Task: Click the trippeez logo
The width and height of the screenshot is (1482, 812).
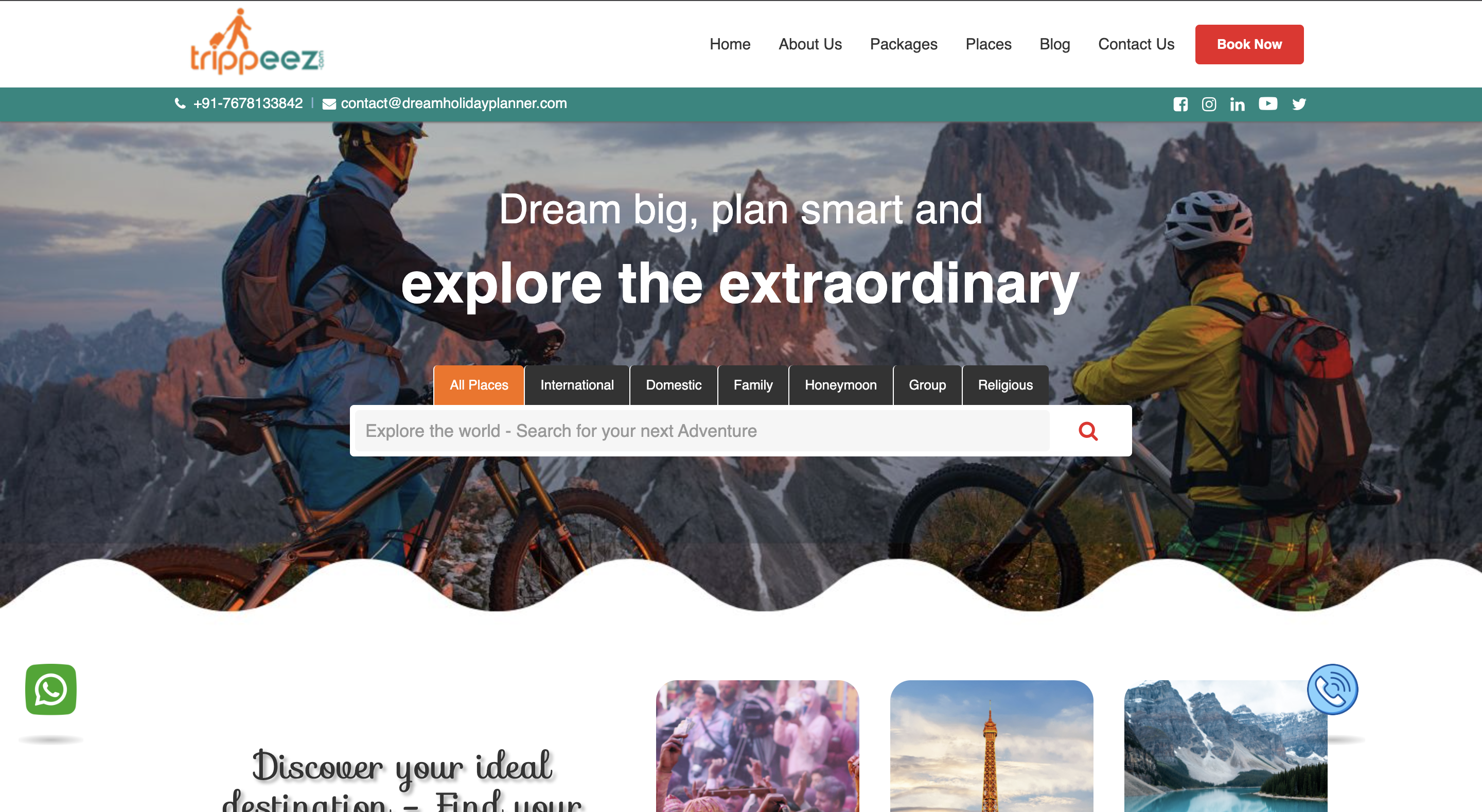Action: click(257, 42)
